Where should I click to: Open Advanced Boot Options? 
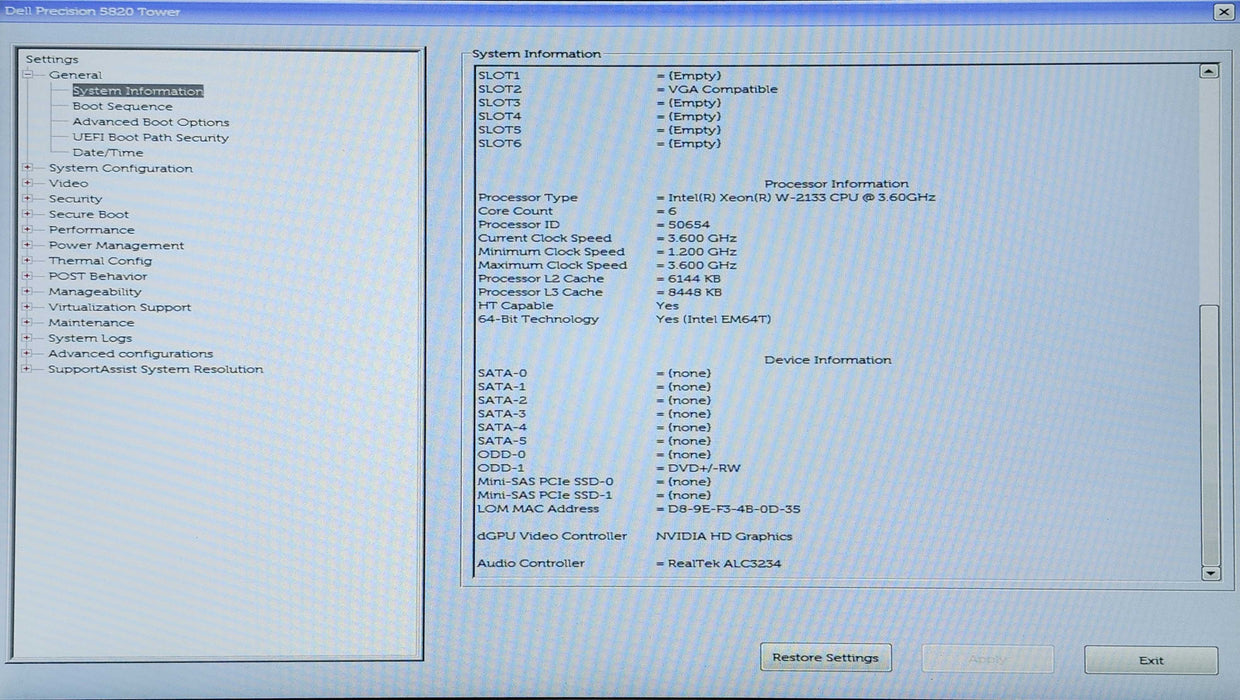coord(151,122)
